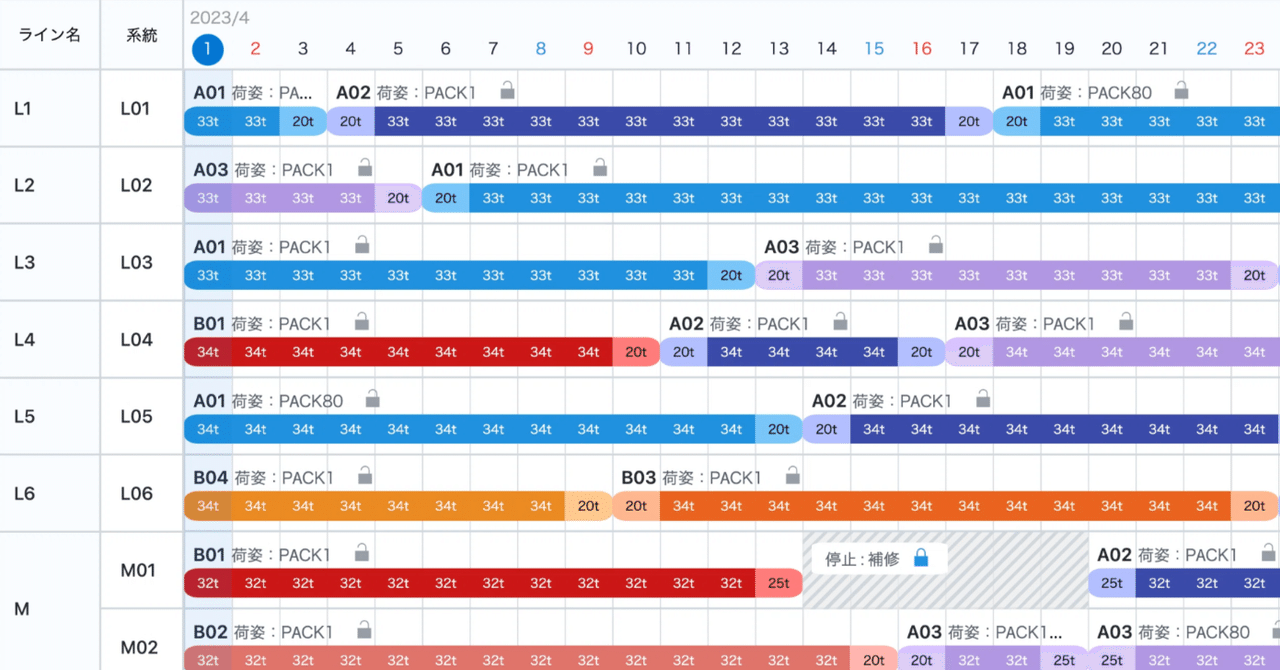The height and width of the screenshot is (670, 1280).
Task: Click lock icon for A01 PACK1 in L02
Action: [600, 168]
